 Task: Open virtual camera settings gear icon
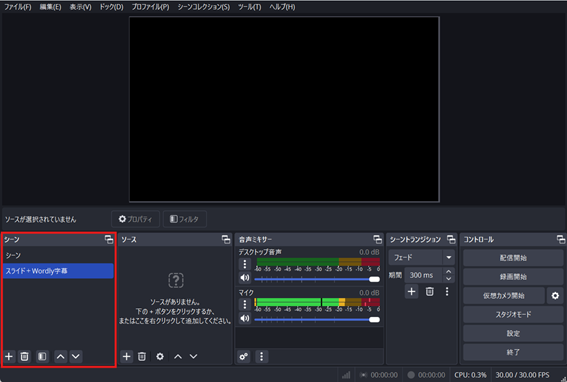pos(555,296)
